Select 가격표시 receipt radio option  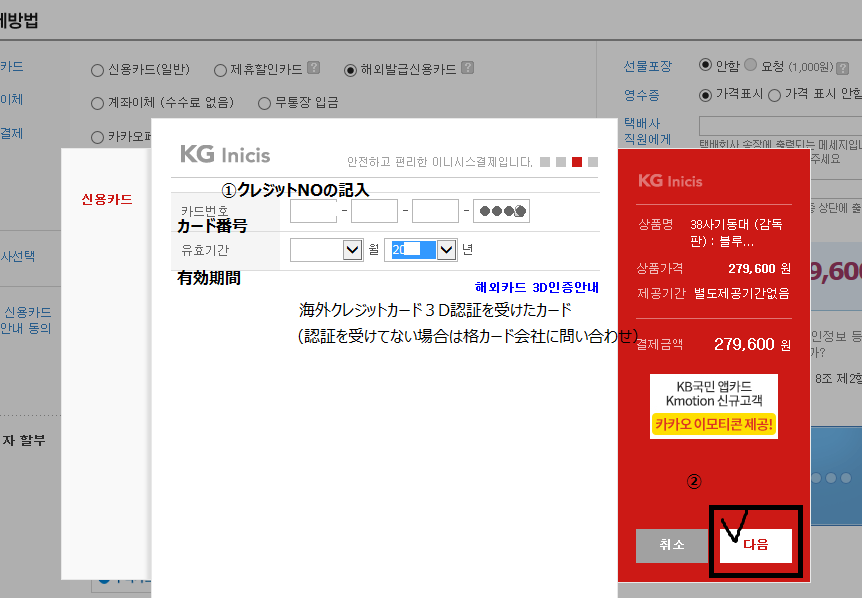click(705, 95)
